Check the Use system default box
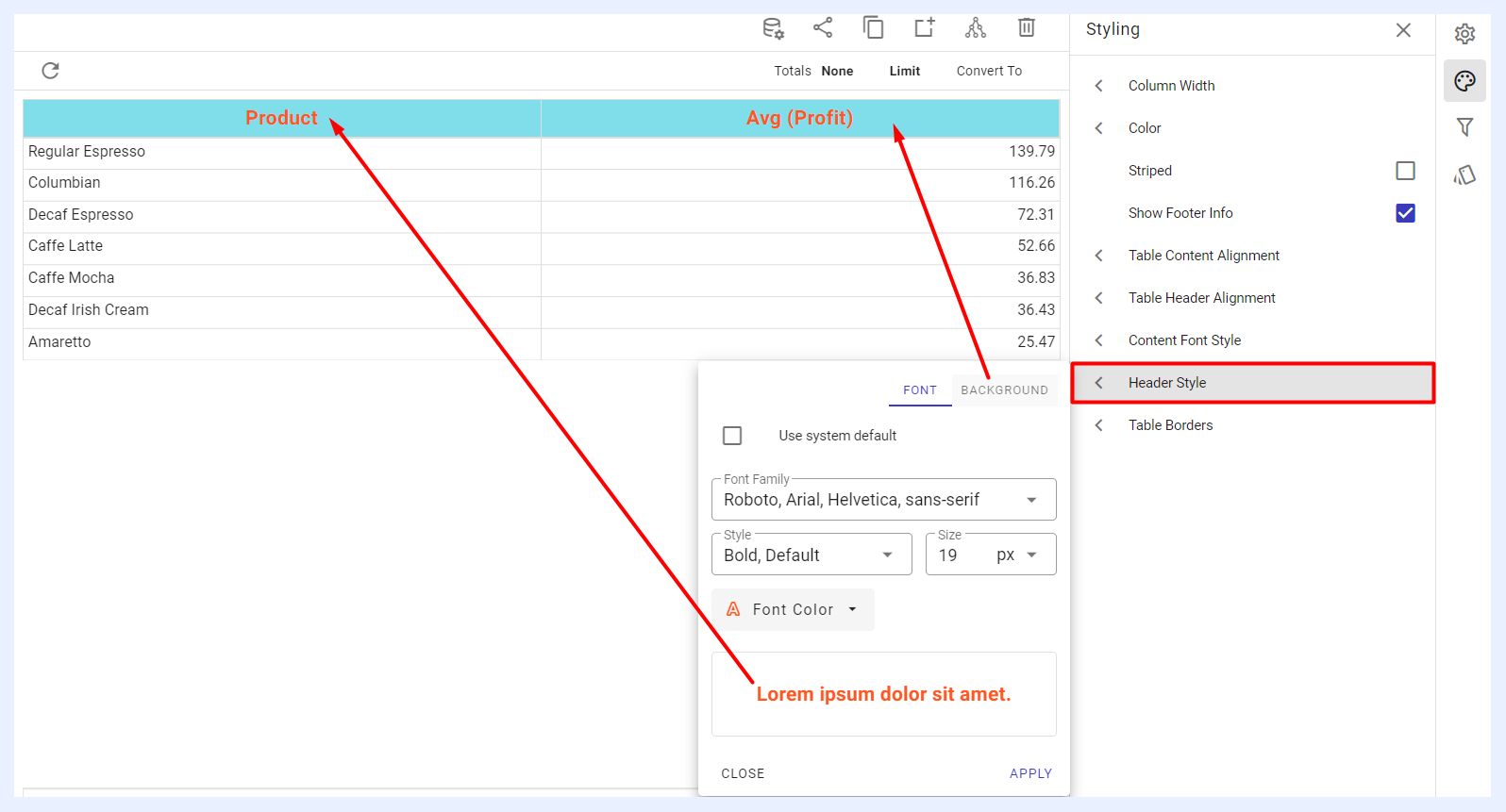The image size is (1506, 812). pos(732,436)
